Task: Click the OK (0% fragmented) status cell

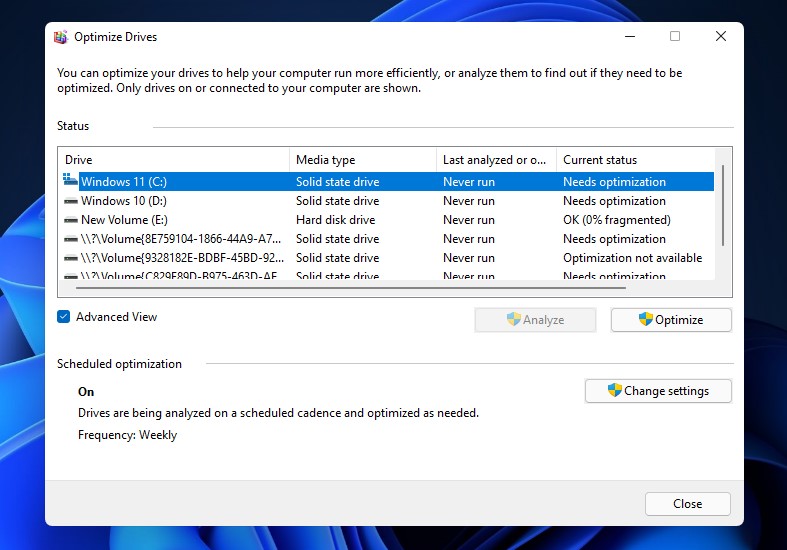Action: click(x=617, y=220)
